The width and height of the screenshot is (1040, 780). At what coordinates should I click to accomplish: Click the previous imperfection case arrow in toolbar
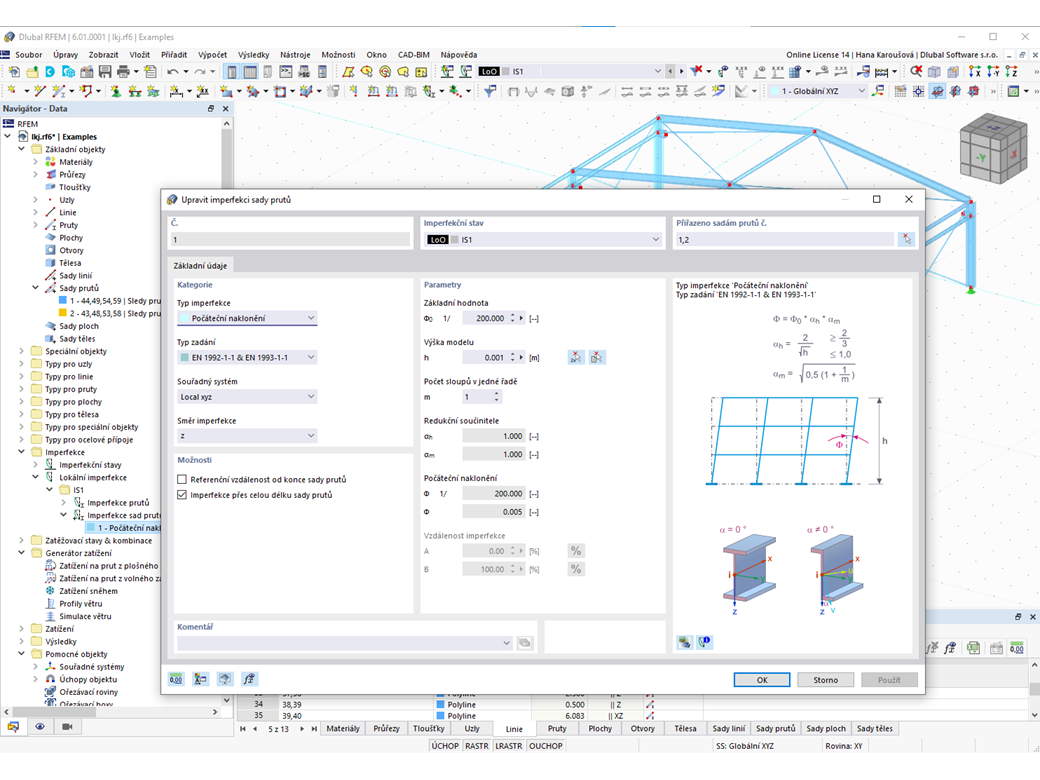671,72
